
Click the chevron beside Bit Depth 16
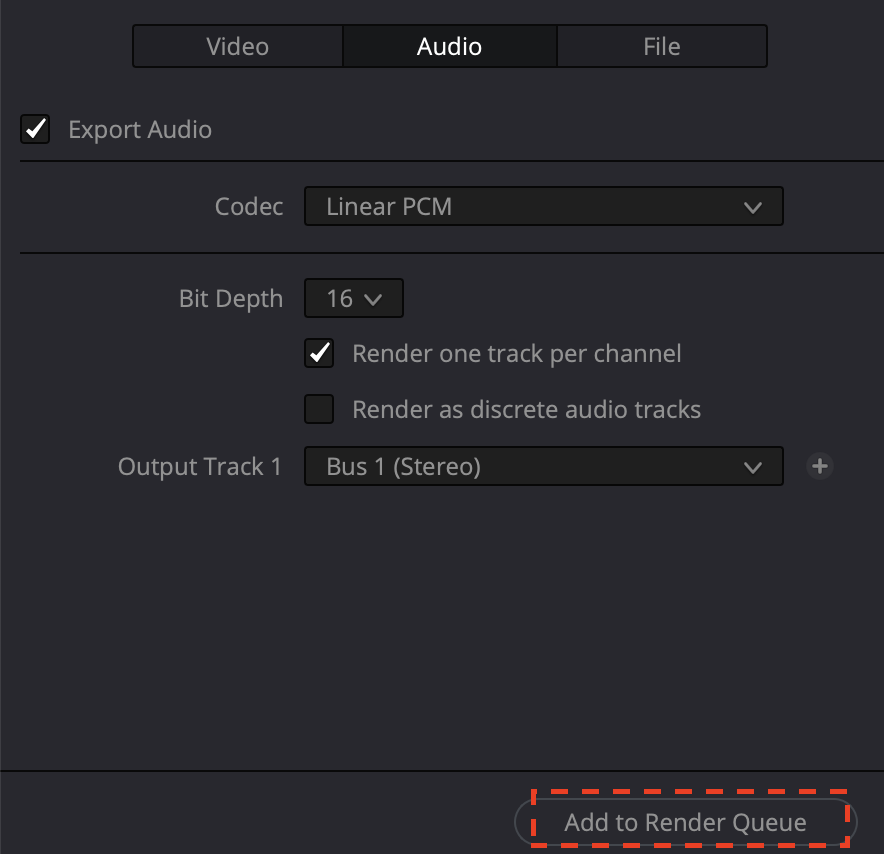[x=374, y=299]
